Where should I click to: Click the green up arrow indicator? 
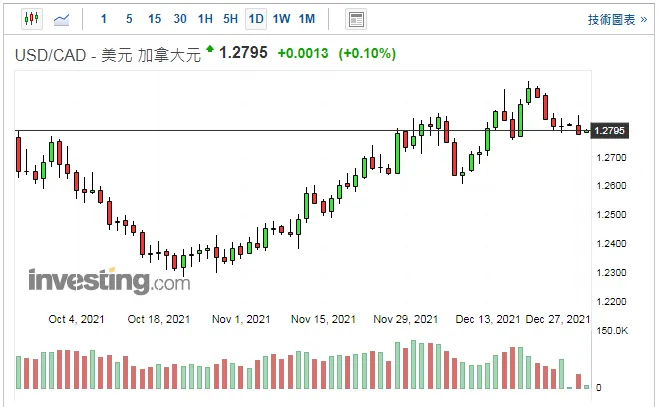click(x=210, y=49)
